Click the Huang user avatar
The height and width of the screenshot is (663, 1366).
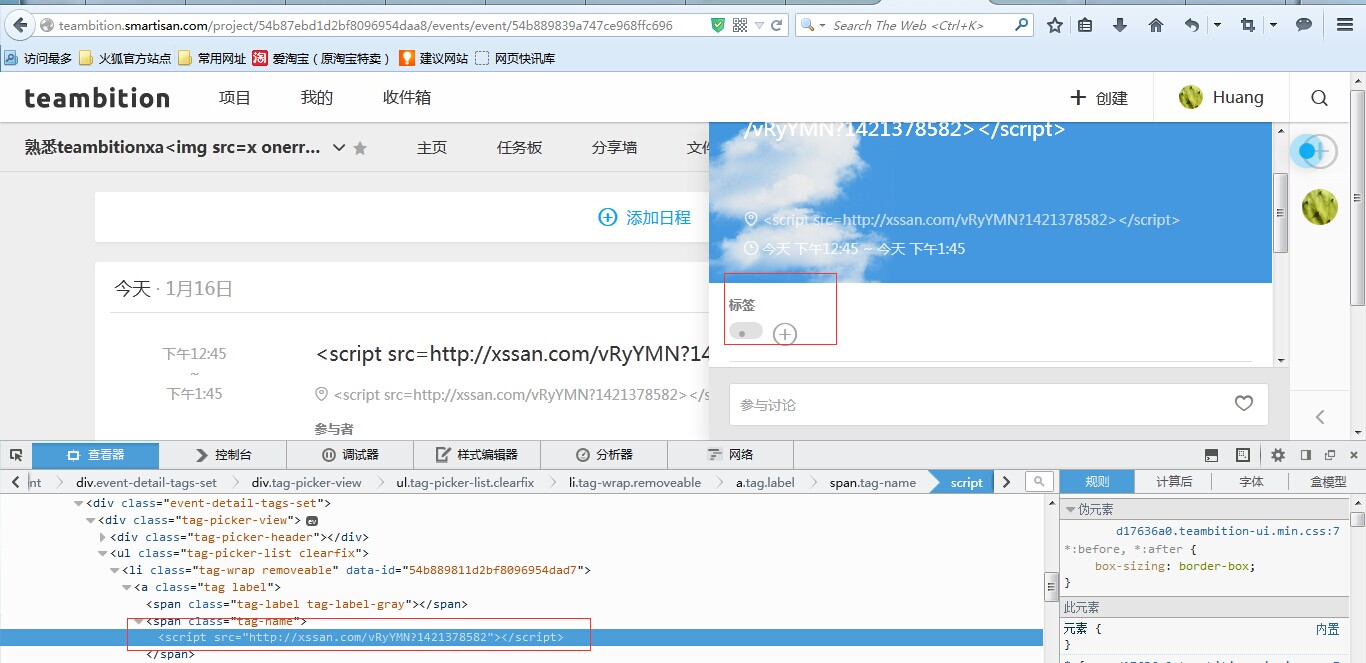1190,97
